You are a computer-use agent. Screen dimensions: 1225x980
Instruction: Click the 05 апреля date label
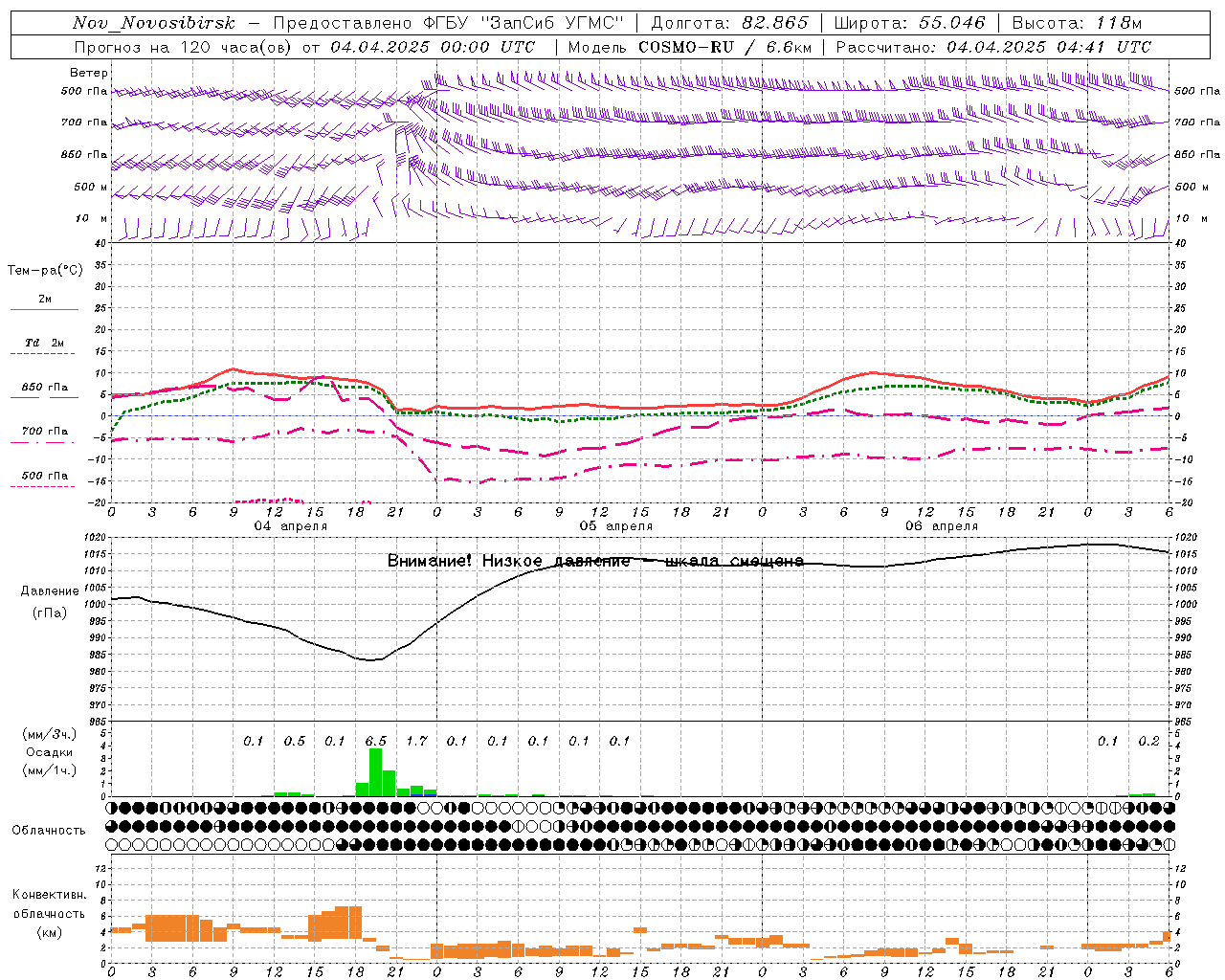coord(616,526)
